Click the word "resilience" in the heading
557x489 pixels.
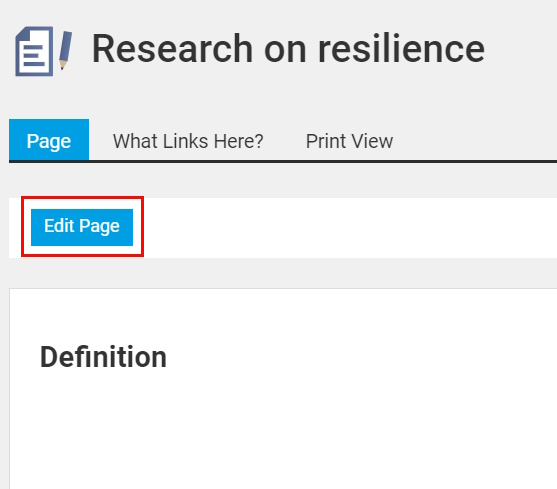click(401, 49)
